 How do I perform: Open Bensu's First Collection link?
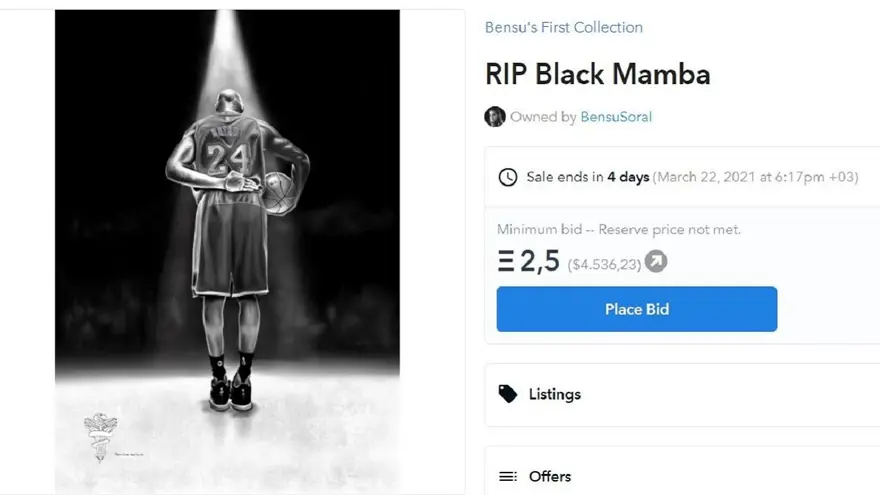564,27
